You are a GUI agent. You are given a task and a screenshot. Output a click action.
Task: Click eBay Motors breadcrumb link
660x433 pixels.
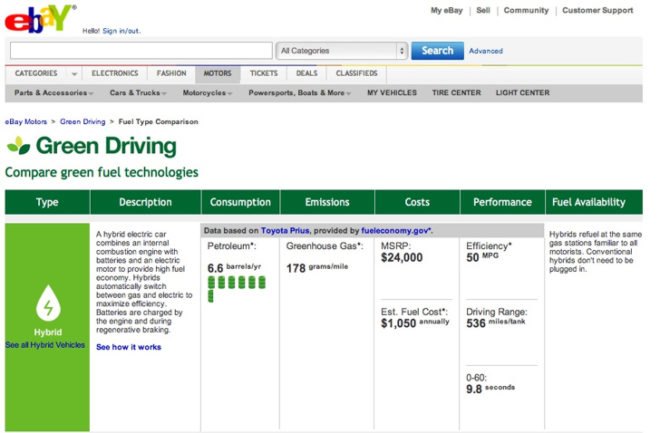pyautogui.click(x=26, y=122)
